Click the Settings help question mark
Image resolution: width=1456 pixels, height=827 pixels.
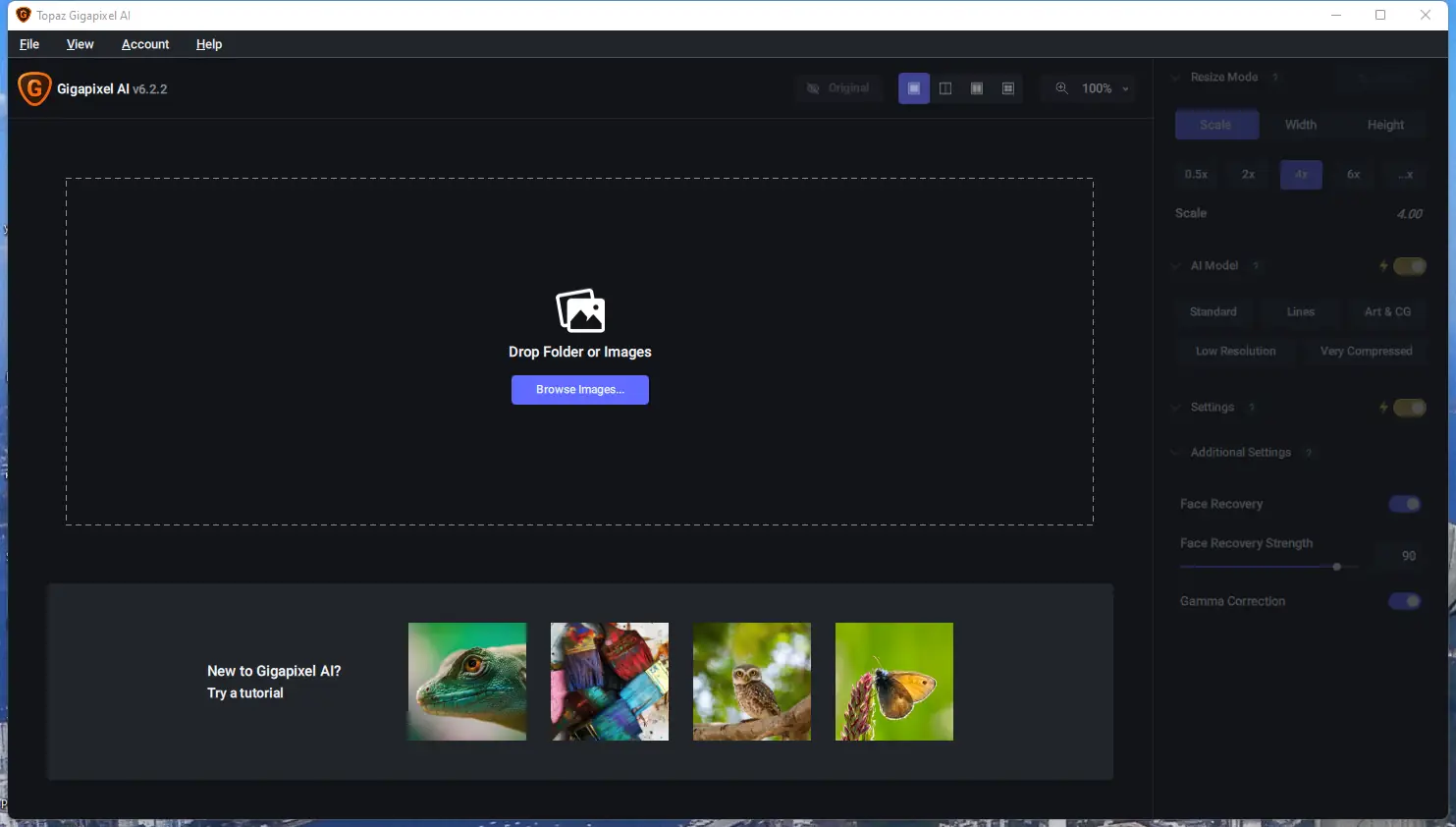tap(1252, 408)
